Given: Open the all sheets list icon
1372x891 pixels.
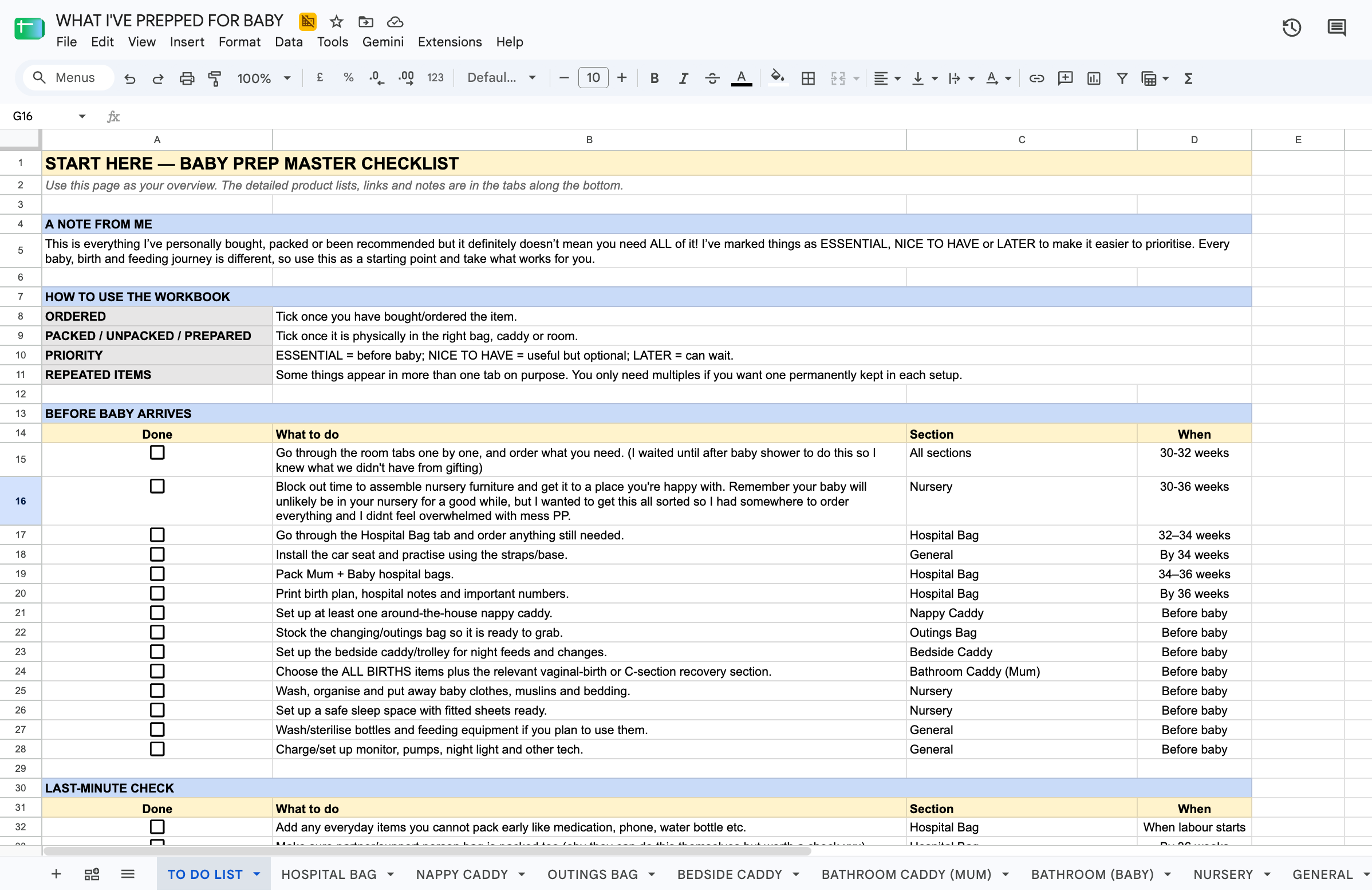Looking at the screenshot, I should 127,874.
